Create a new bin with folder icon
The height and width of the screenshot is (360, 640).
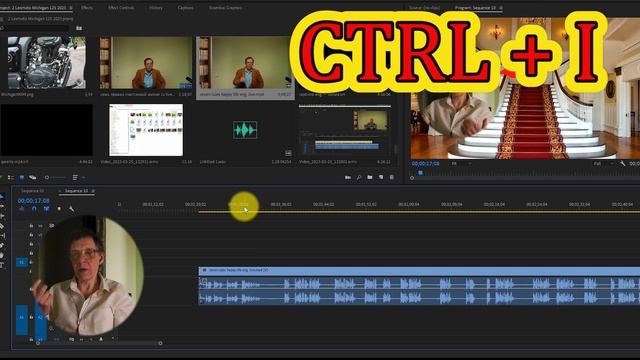pos(369,177)
